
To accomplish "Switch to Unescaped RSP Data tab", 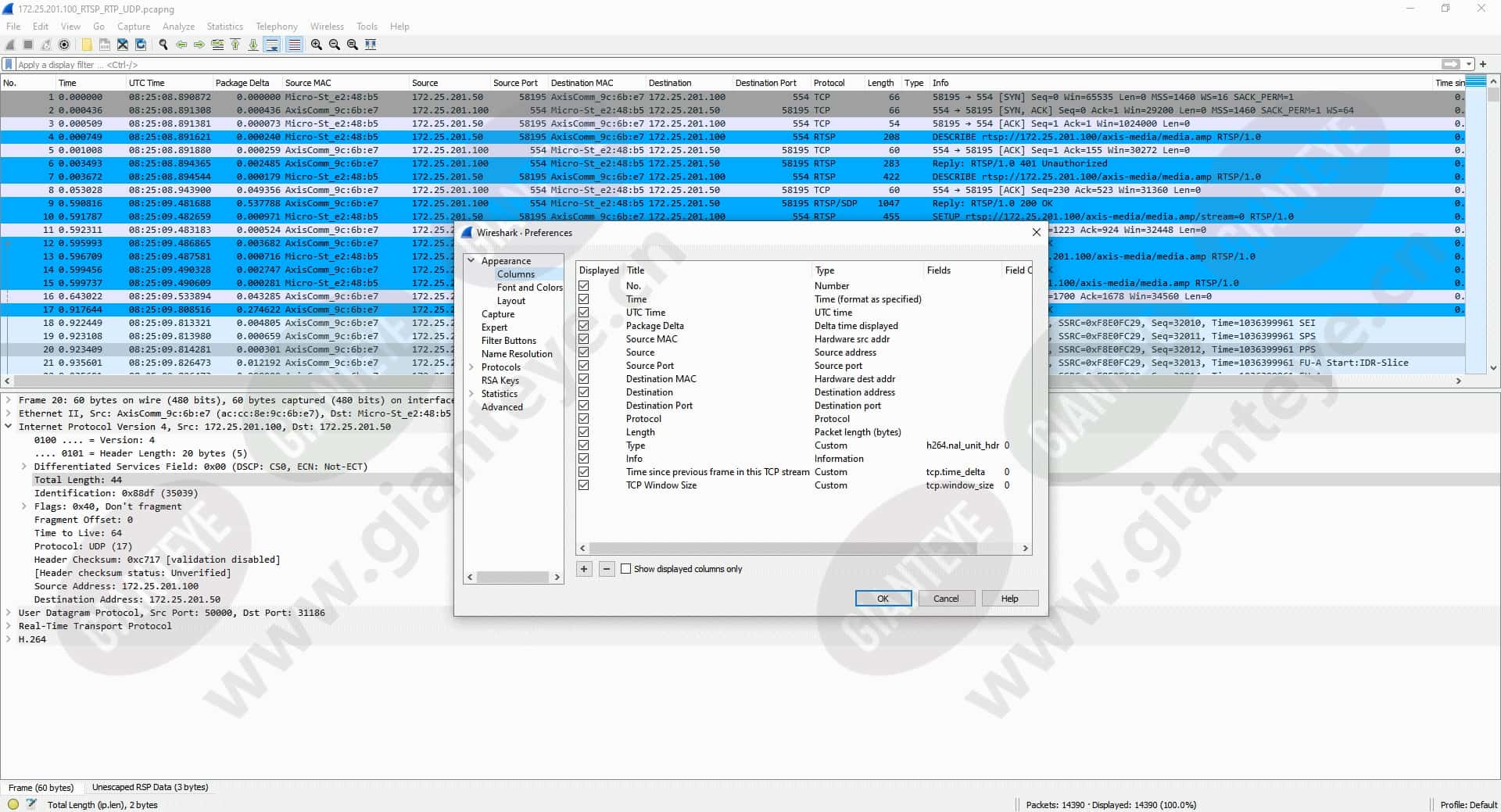I will (x=150, y=787).
